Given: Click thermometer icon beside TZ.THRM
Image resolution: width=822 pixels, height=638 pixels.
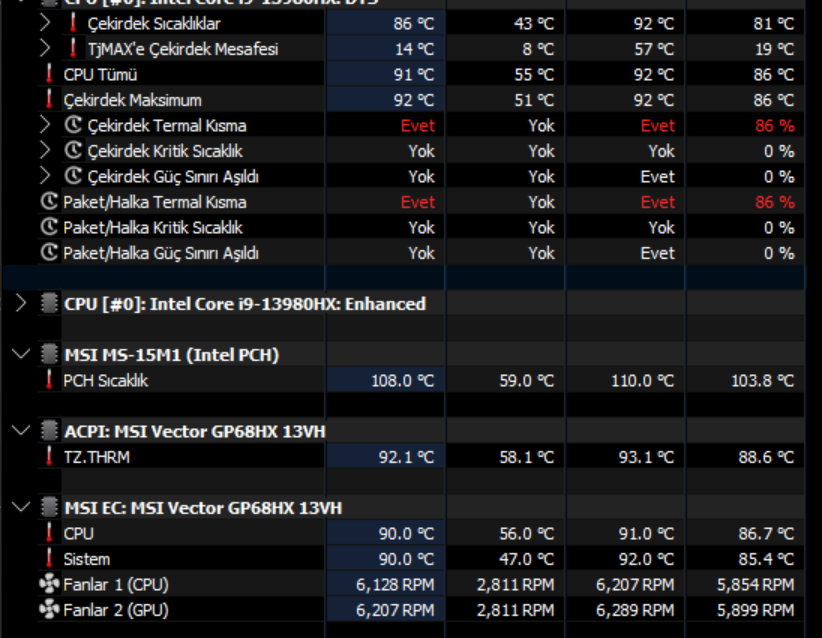Looking at the screenshot, I should click(49, 457).
